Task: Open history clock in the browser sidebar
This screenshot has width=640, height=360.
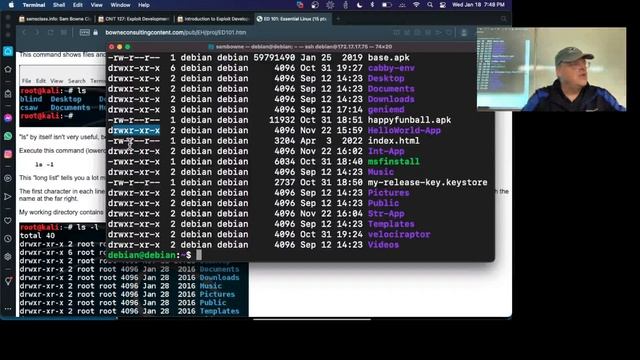Action: (x=8, y=239)
